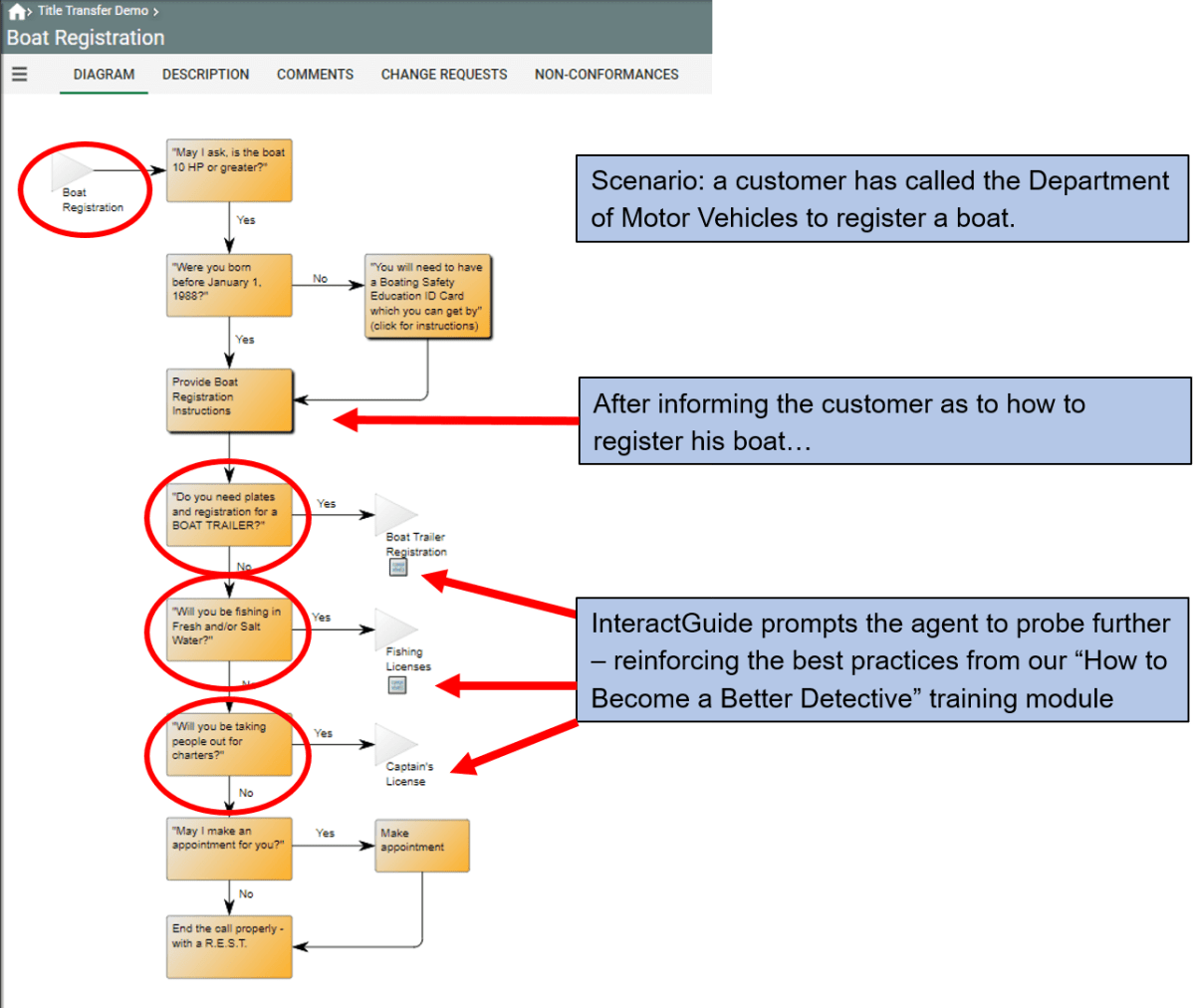Image resolution: width=1195 pixels, height=1008 pixels.
Task: Click the attachment icon under Boat Trailer Registration
Action: pyautogui.click(x=398, y=568)
